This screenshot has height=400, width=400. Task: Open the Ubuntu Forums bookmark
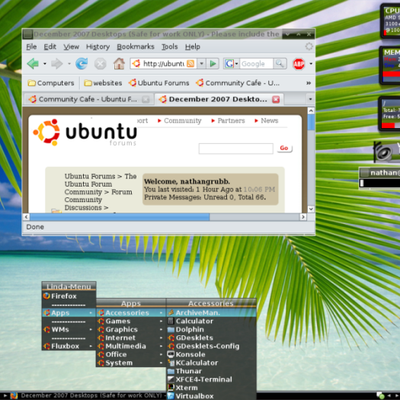tap(159, 83)
